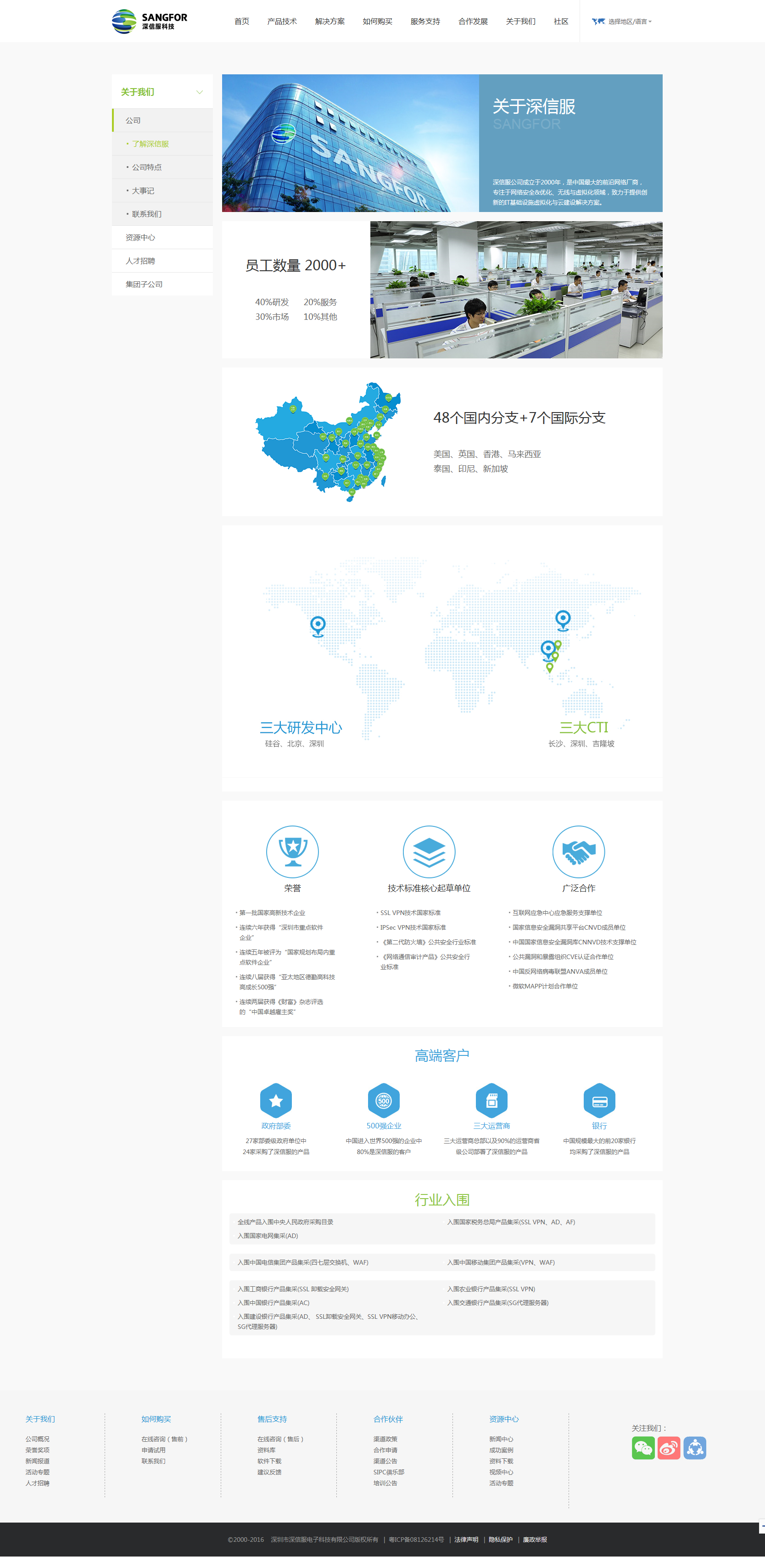This screenshot has width=765, height=1568.
Task: Select 解决方案 in the top menu
Action: pyautogui.click(x=329, y=22)
